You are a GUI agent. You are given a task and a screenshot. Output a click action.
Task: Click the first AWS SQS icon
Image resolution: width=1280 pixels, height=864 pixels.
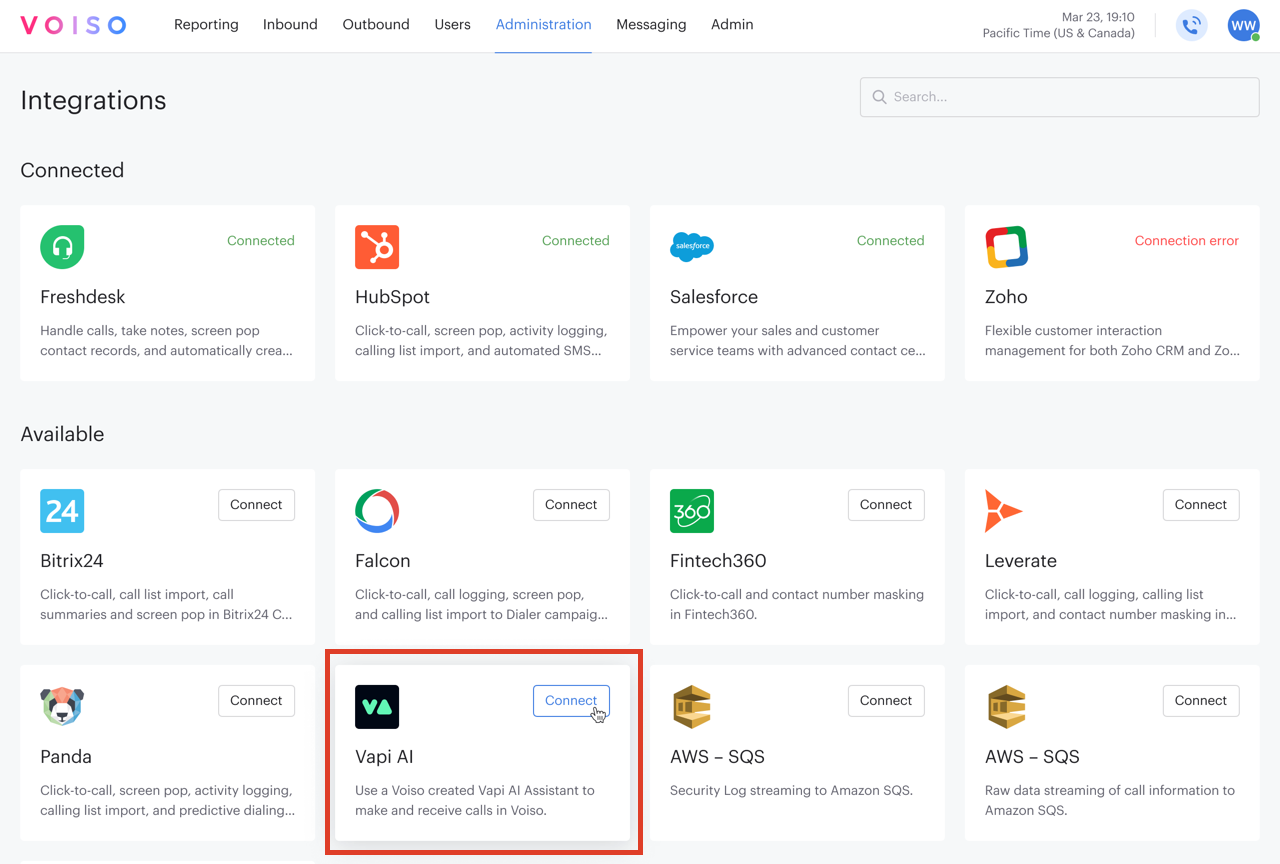click(692, 707)
